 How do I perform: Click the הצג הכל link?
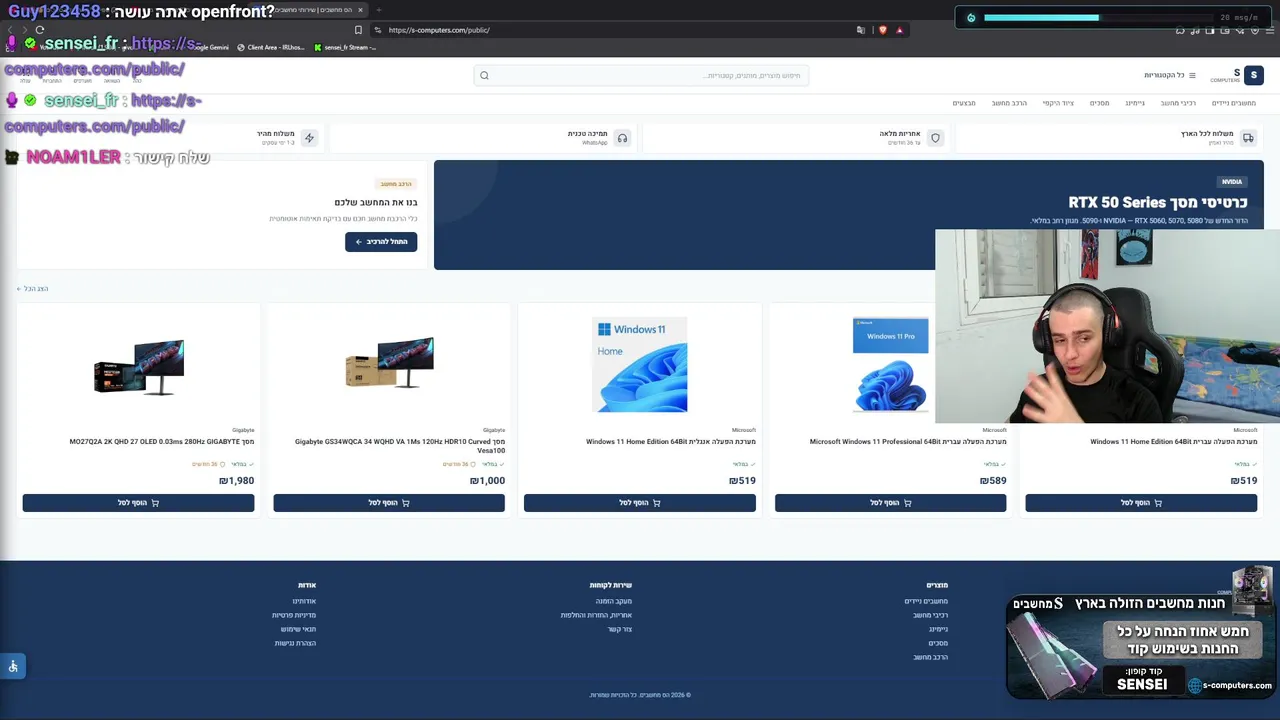(x=33, y=289)
